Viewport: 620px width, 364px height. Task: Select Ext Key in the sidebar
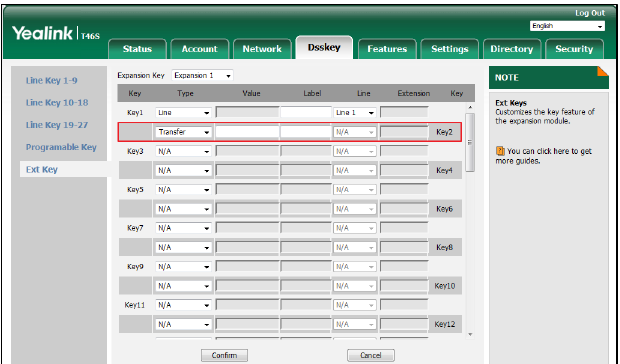(42, 169)
